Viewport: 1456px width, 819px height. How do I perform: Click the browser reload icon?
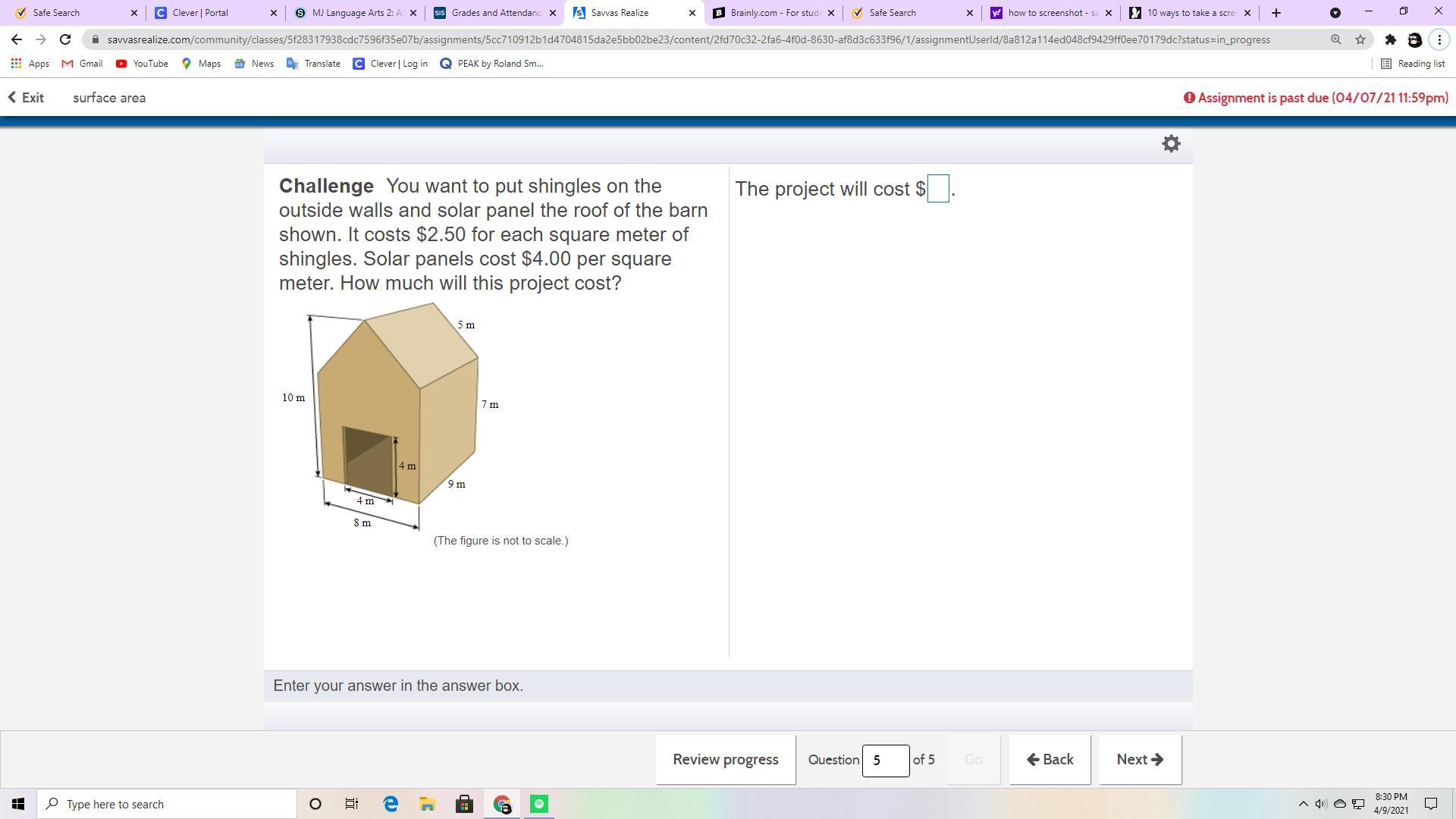coord(65,39)
